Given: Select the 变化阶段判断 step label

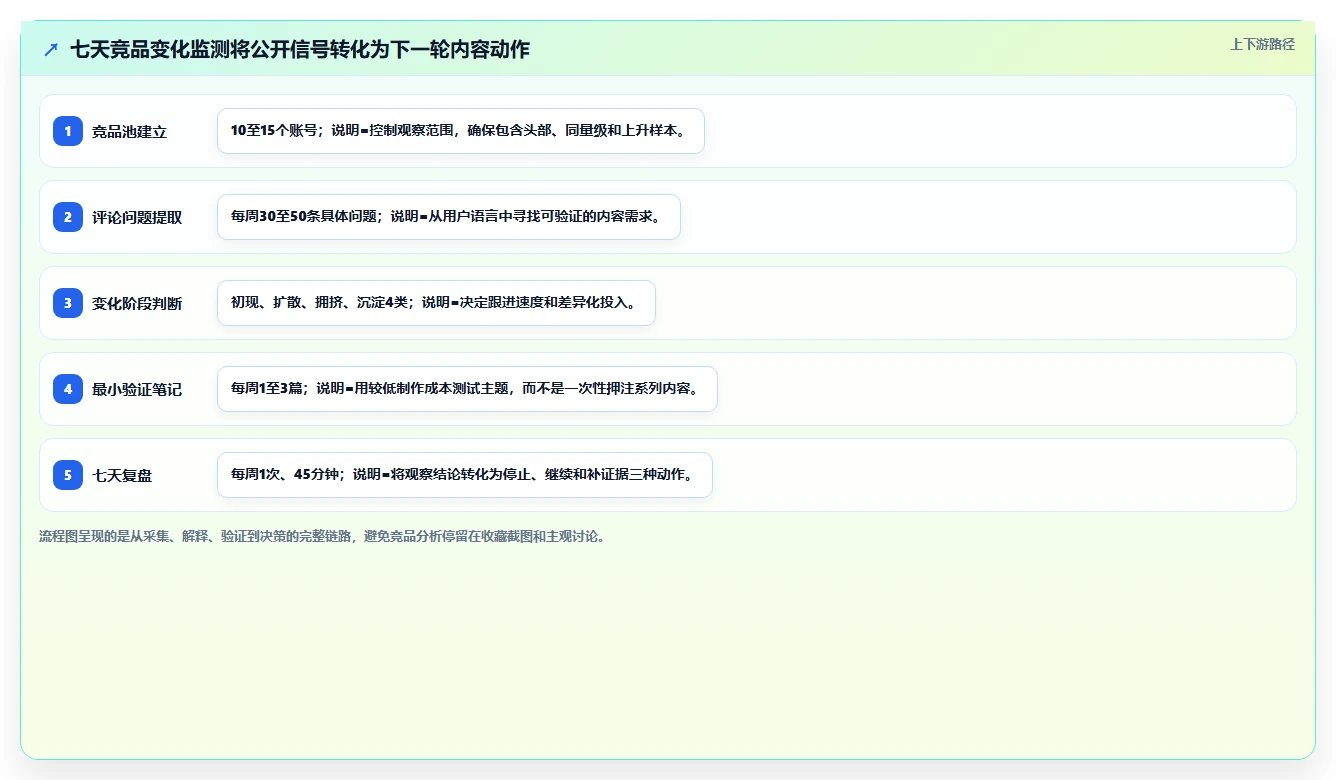Looking at the screenshot, I should click(137, 303).
